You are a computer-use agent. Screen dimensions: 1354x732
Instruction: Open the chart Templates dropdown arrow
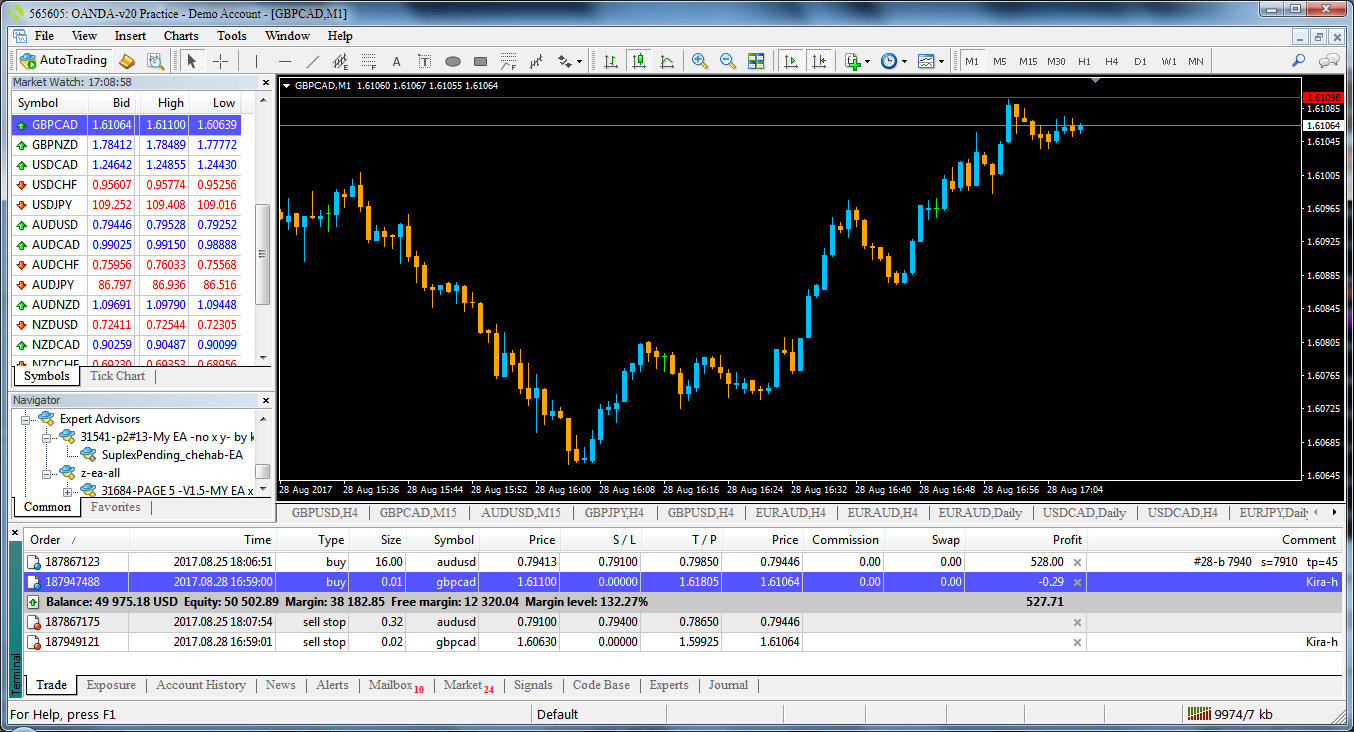944,61
